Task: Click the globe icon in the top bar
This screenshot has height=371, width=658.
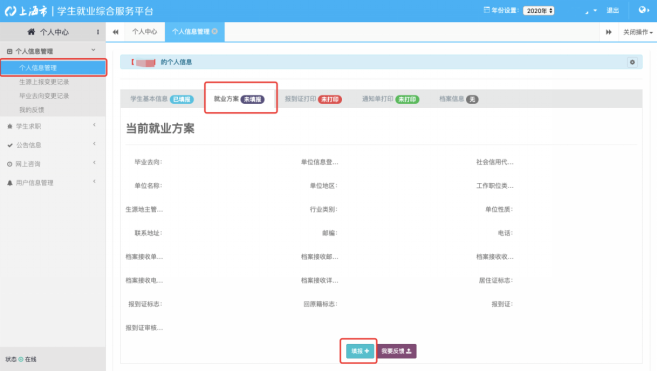Action: (x=642, y=10)
